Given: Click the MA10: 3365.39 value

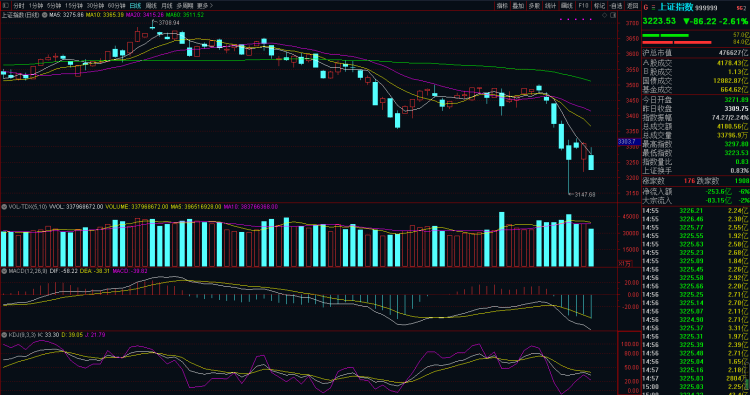Looking at the screenshot, I should [105, 15].
